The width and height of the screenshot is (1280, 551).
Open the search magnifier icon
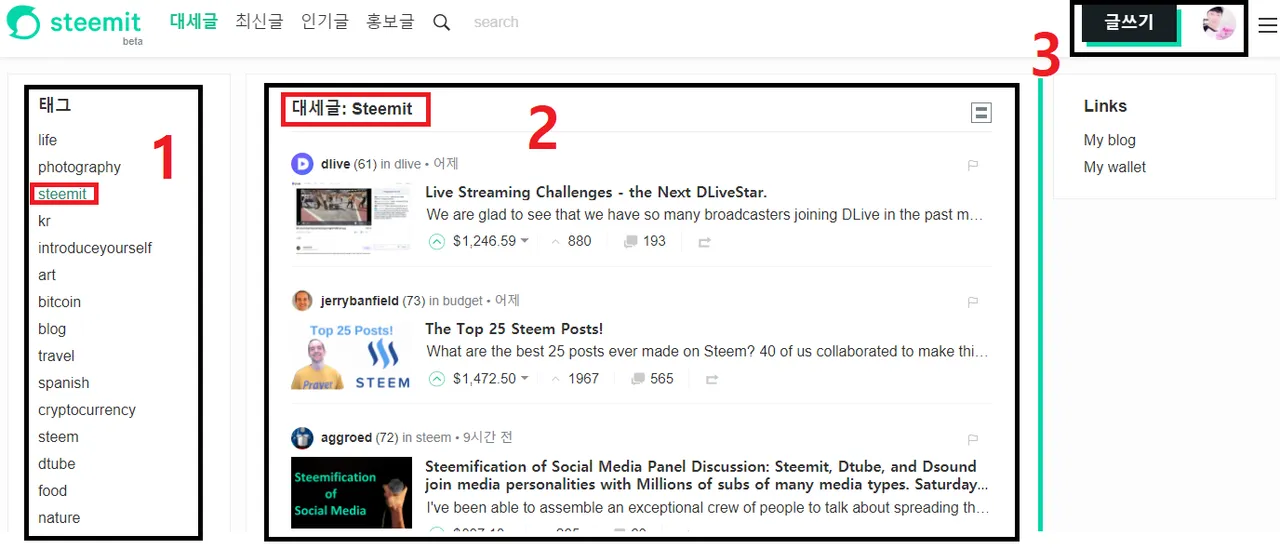pyautogui.click(x=441, y=22)
